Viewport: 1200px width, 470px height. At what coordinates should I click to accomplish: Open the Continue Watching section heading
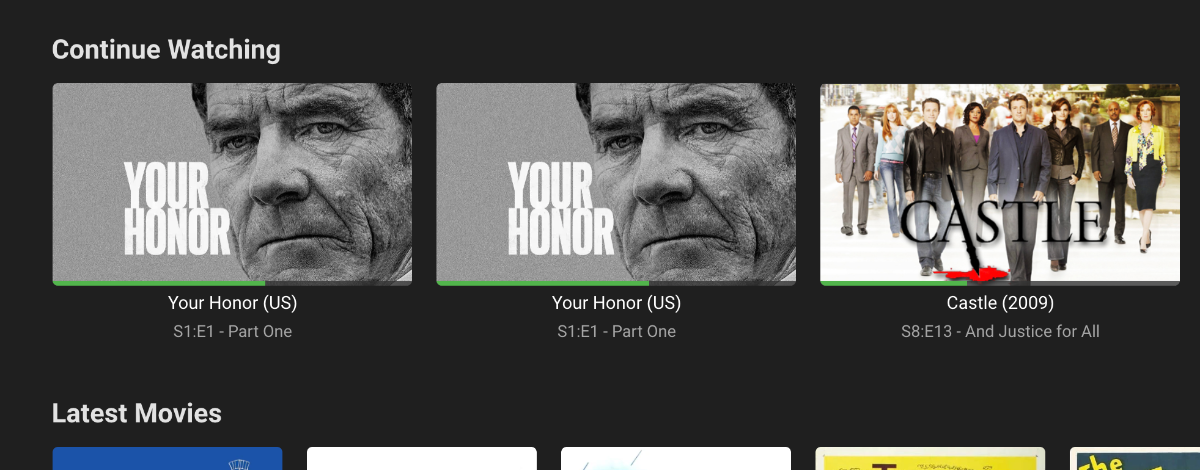point(166,49)
